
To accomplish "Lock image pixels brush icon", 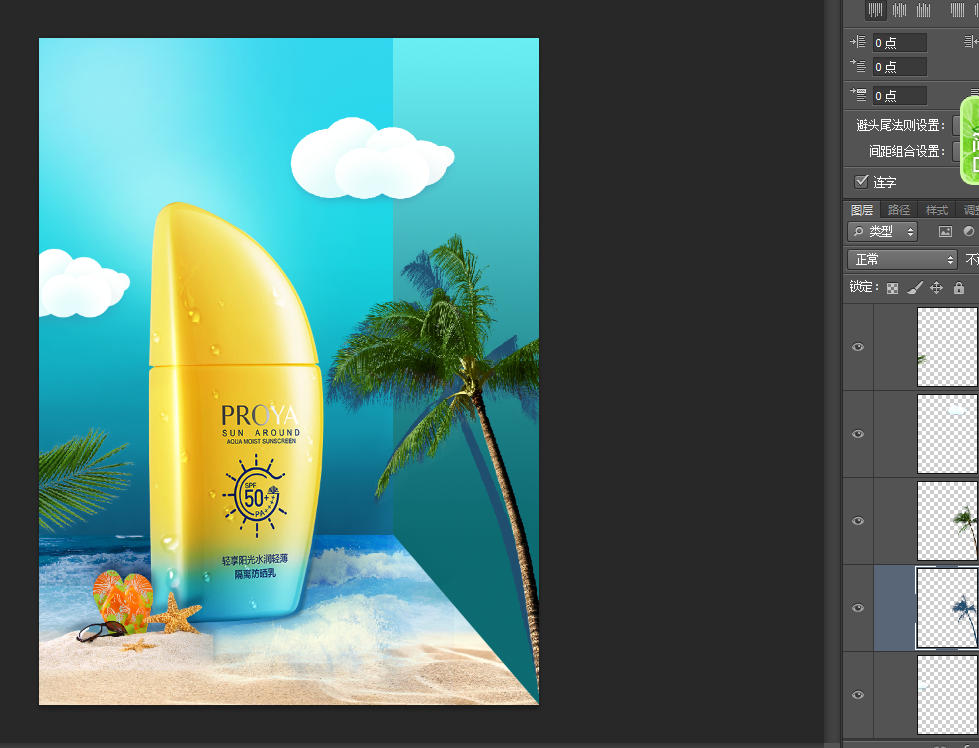I will tap(915, 288).
